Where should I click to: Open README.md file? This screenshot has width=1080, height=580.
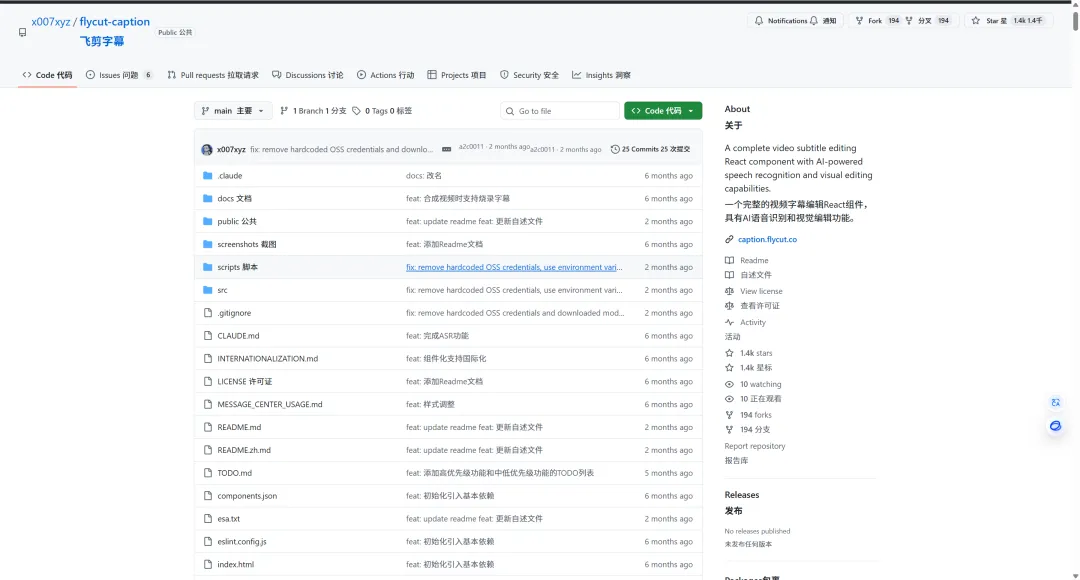click(239, 427)
